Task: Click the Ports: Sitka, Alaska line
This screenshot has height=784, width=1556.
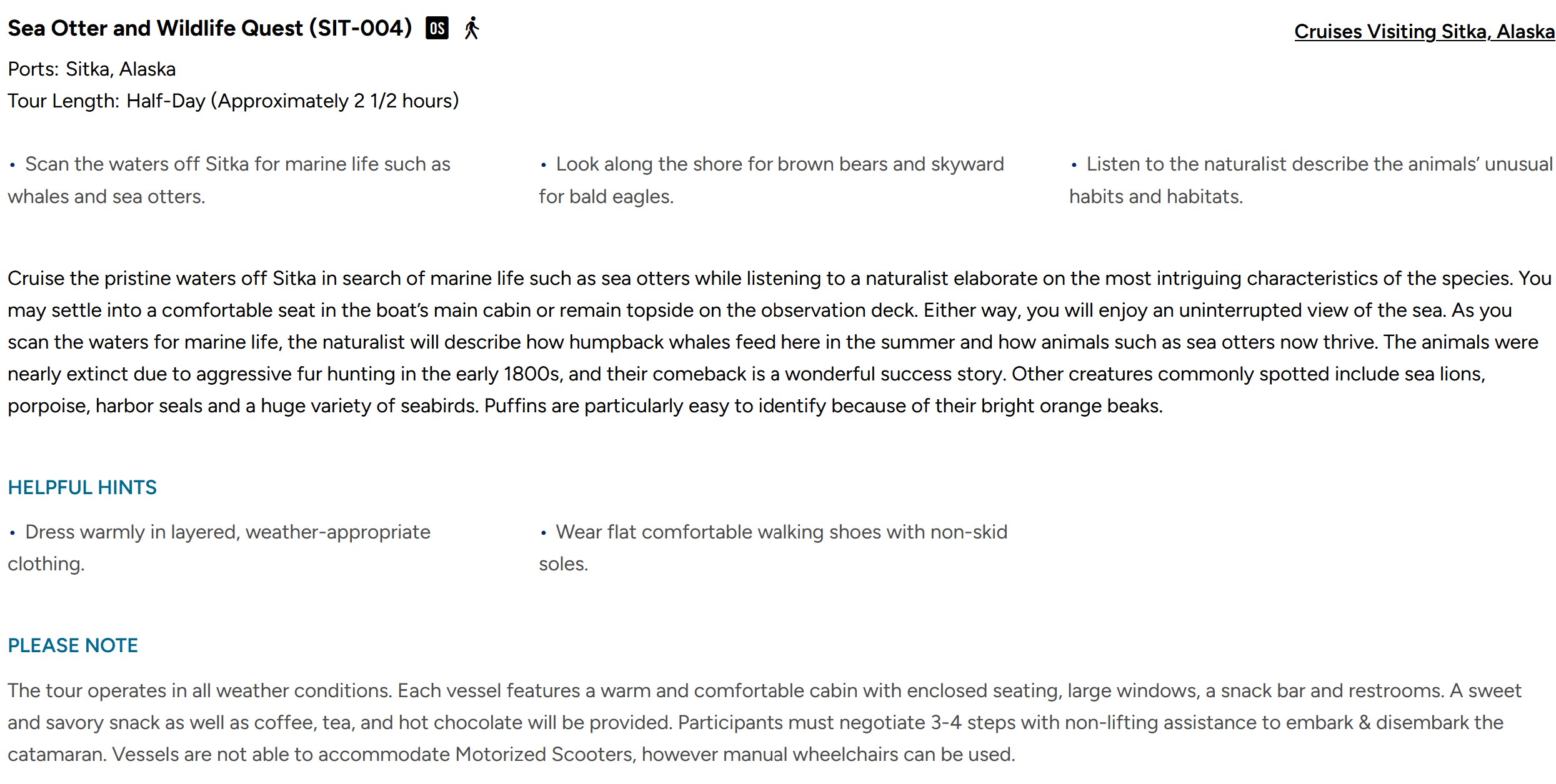Action: pos(91,69)
